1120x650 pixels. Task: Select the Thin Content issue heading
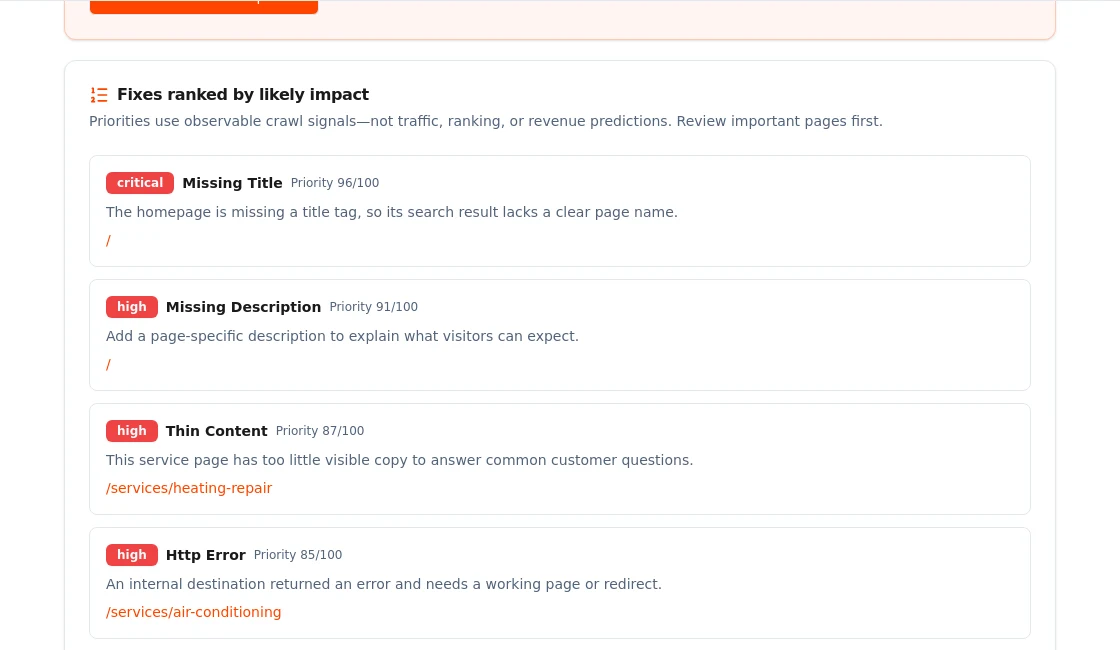pyautogui.click(x=216, y=431)
